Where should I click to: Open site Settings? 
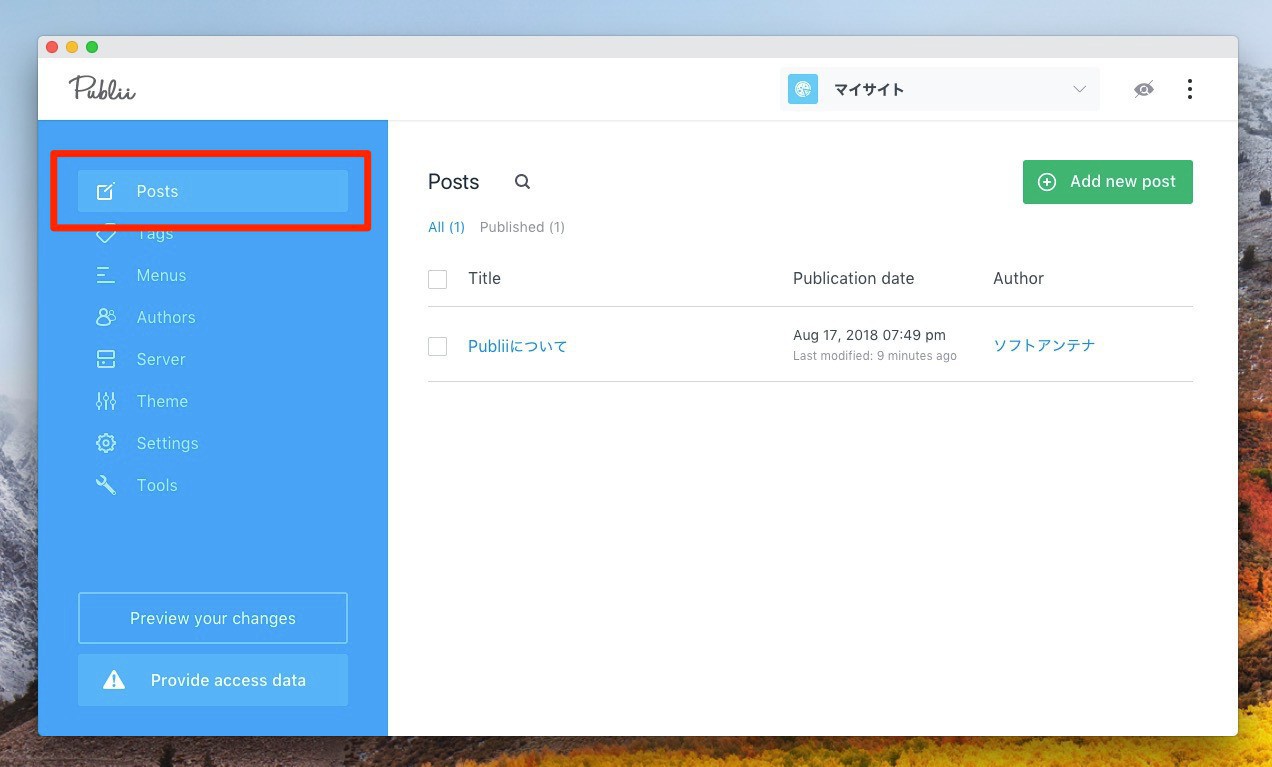click(167, 443)
